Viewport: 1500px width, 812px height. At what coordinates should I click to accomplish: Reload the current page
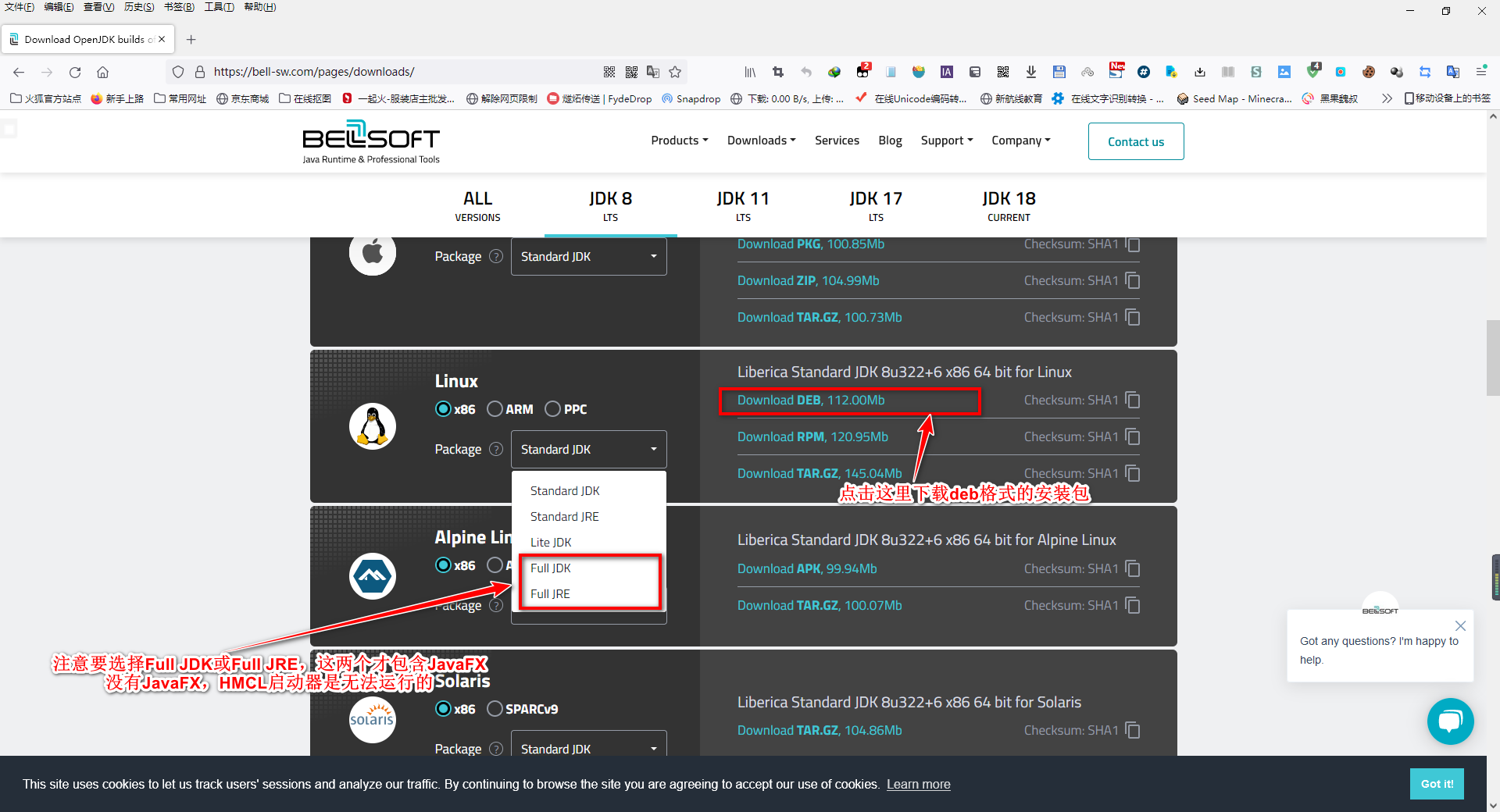[x=75, y=72]
